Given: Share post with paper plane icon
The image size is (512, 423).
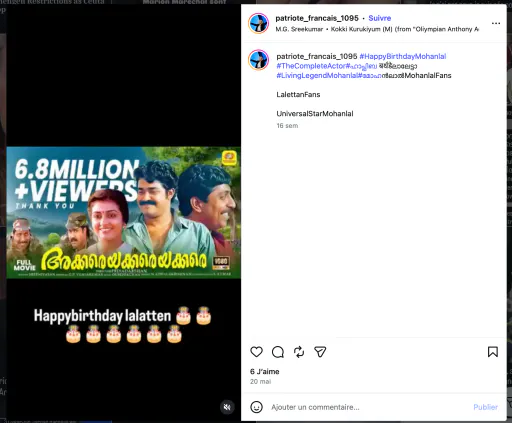Looking at the screenshot, I should tap(320, 352).
